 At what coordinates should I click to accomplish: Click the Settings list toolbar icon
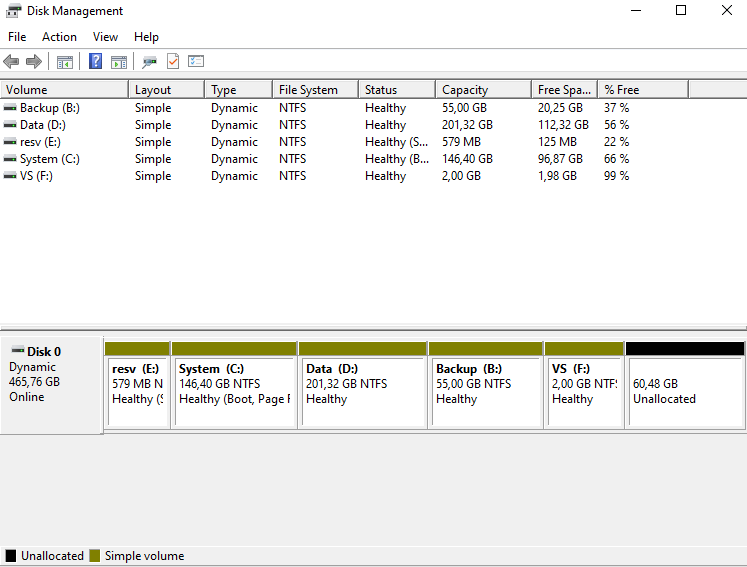[x=196, y=61]
